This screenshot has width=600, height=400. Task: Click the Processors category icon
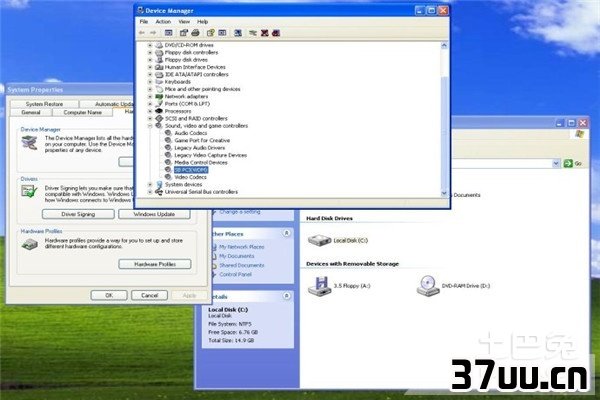pos(159,111)
